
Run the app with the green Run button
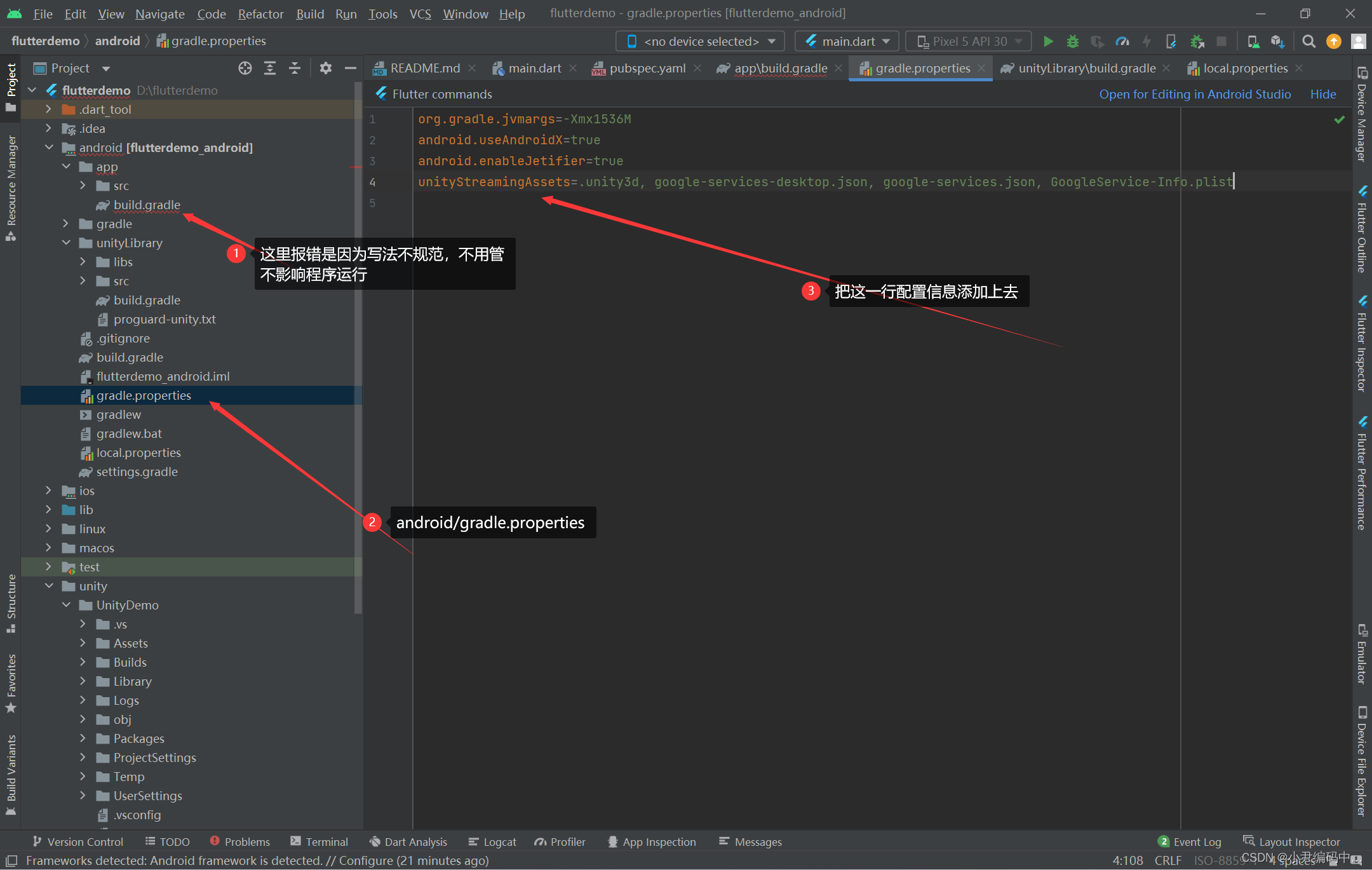pos(1048,41)
